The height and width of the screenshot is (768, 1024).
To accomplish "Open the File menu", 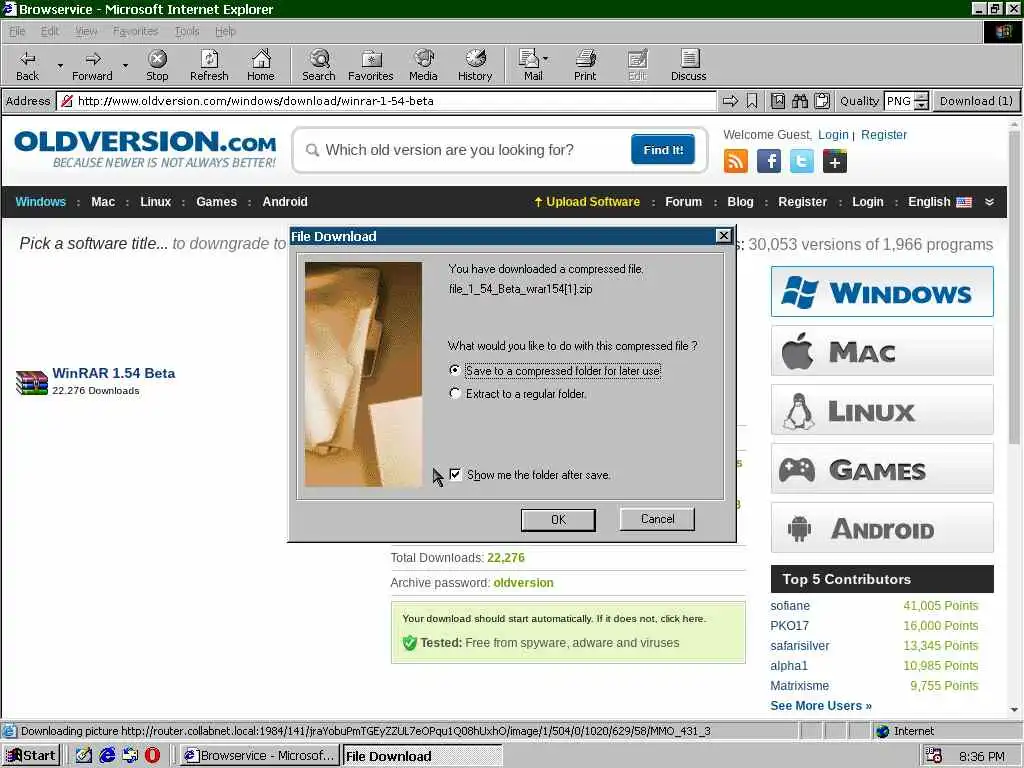I will [17, 31].
